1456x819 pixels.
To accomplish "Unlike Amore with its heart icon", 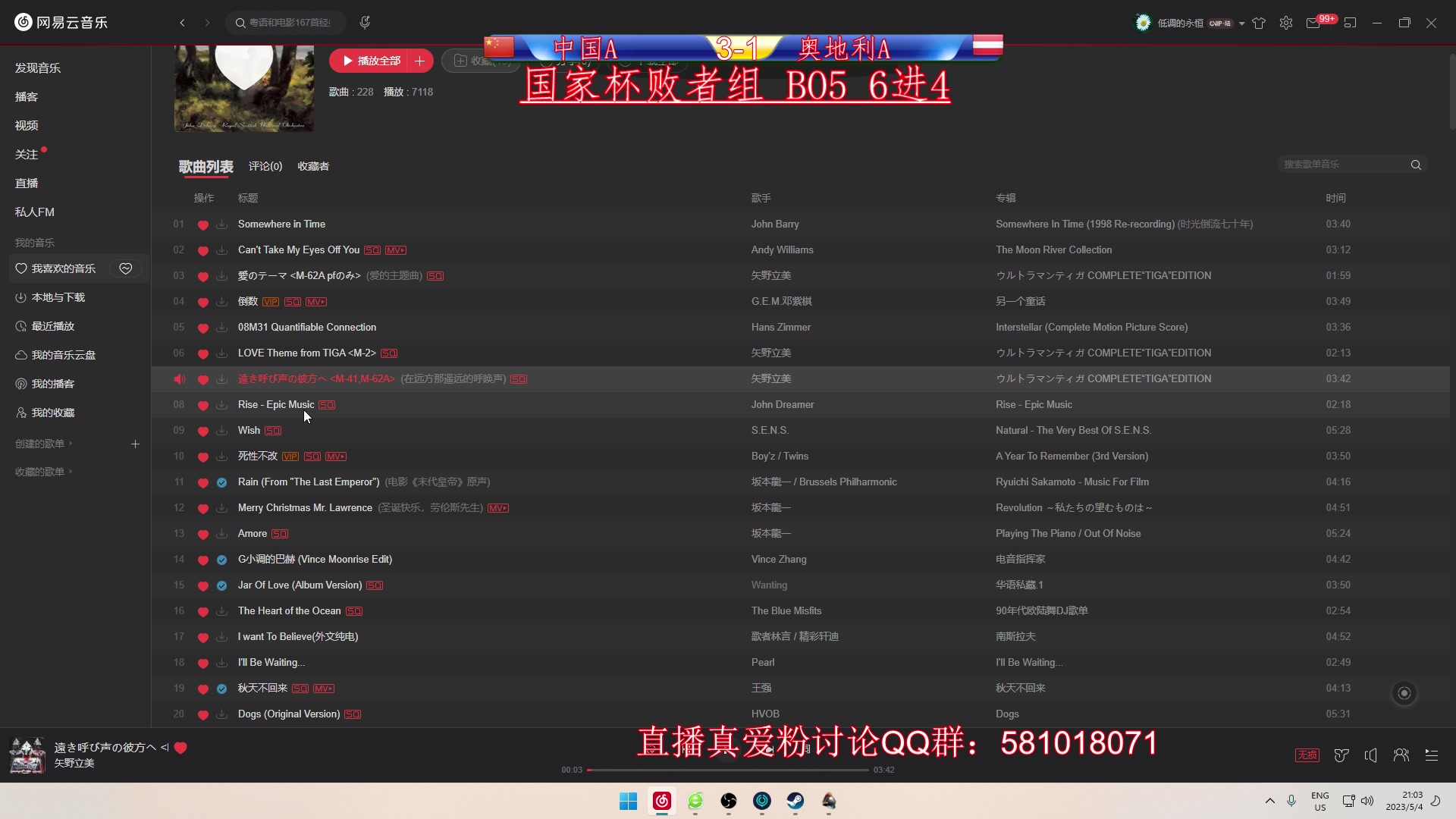I will (x=202, y=535).
